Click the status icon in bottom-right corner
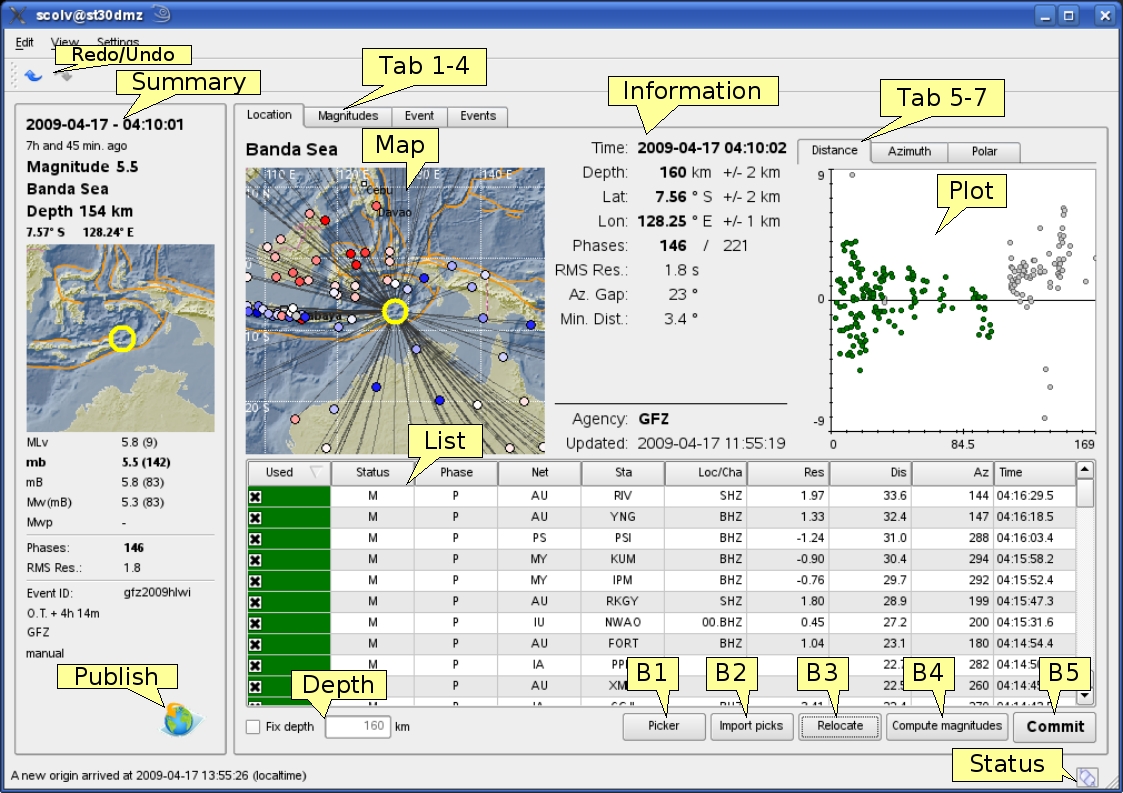Image resolution: width=1123 pixels, height=793 pixels. coord(1087,776)
